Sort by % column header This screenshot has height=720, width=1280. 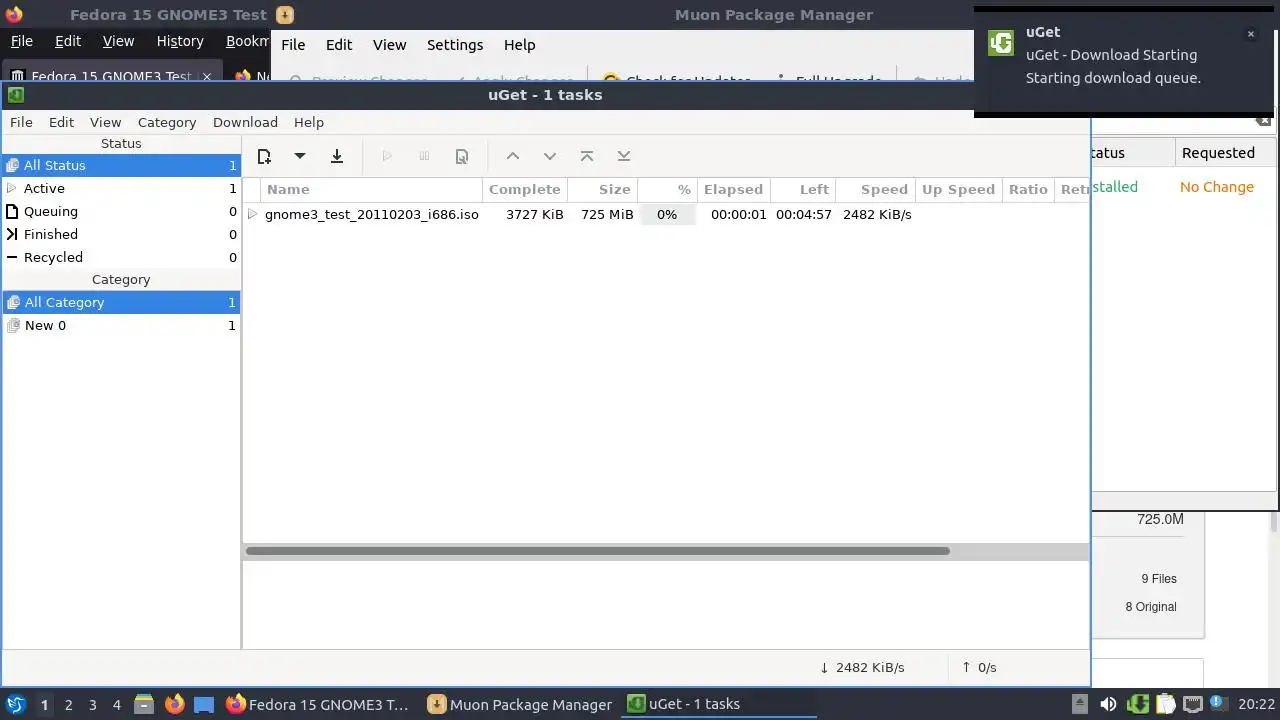tap(667, 189)
